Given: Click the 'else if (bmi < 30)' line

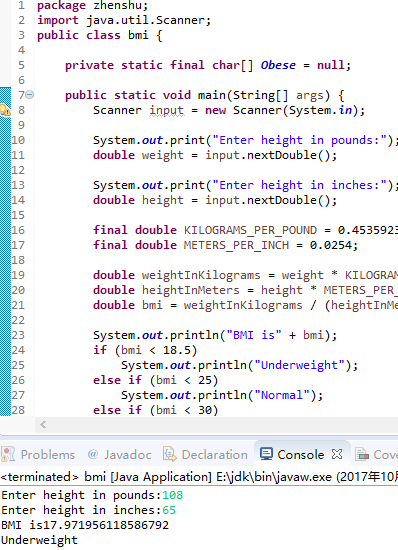Looking at the screenshot, I should [x=156, y=410].
